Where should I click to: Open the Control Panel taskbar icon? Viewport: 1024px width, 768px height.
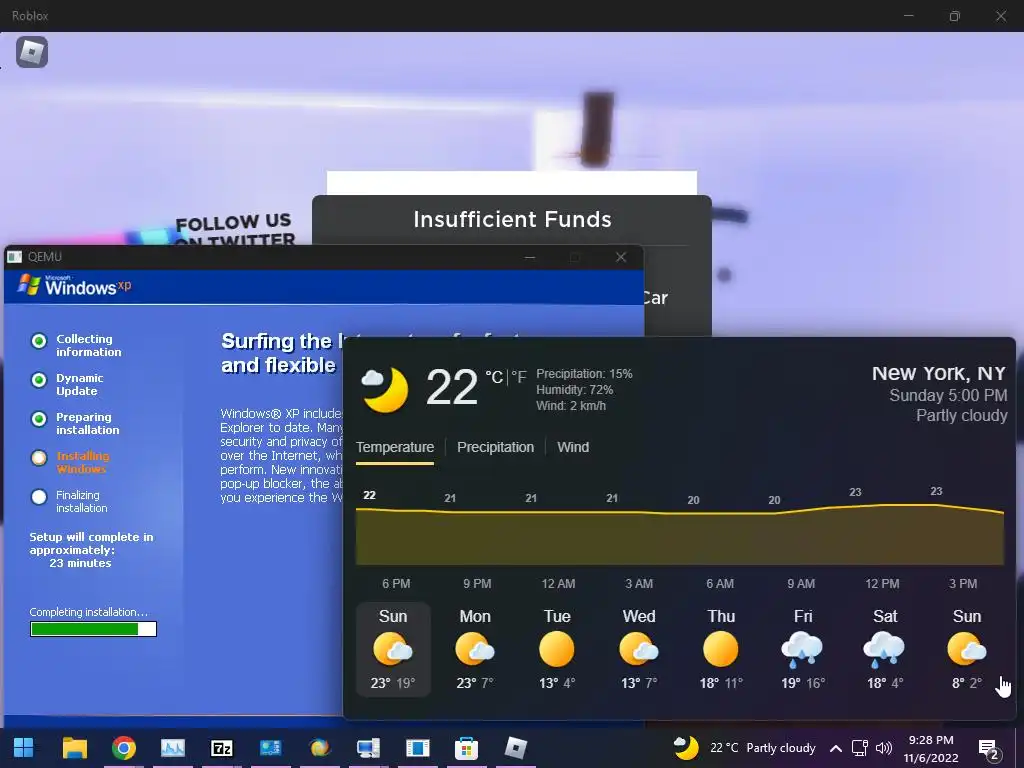[x=270, y=748]
